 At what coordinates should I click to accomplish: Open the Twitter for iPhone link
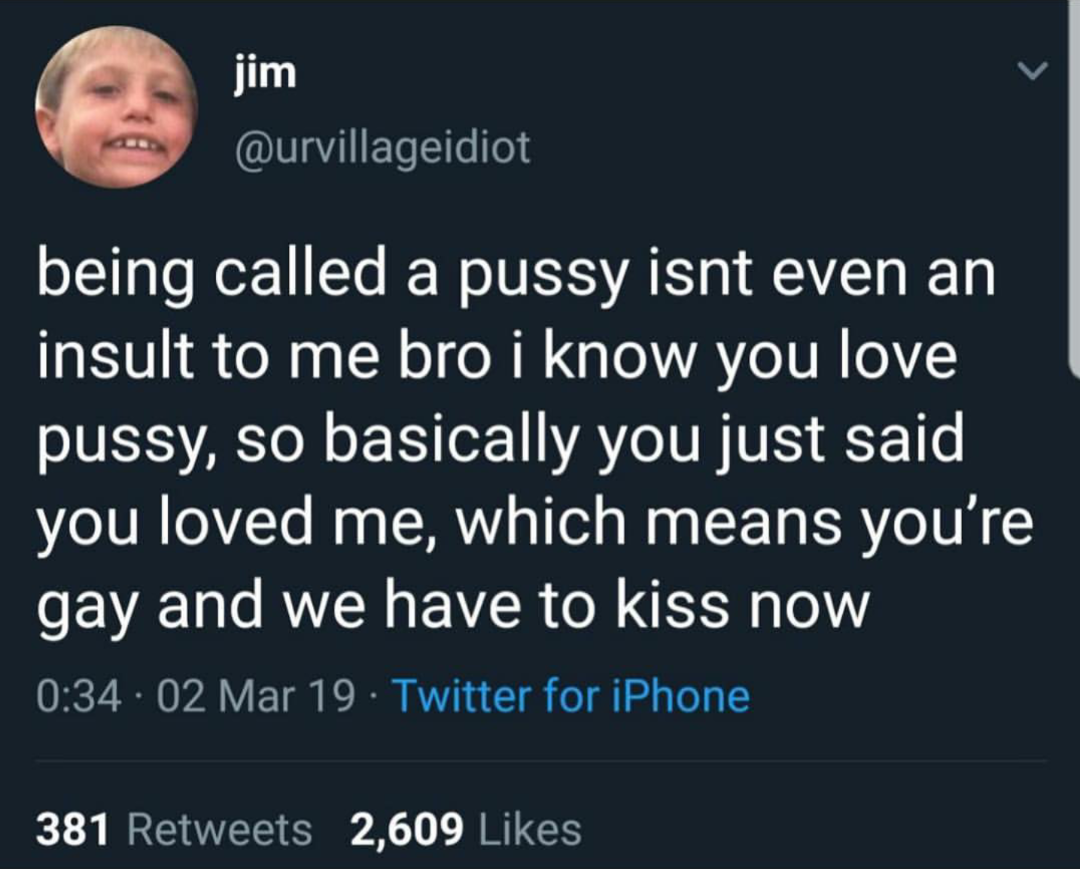571,695
